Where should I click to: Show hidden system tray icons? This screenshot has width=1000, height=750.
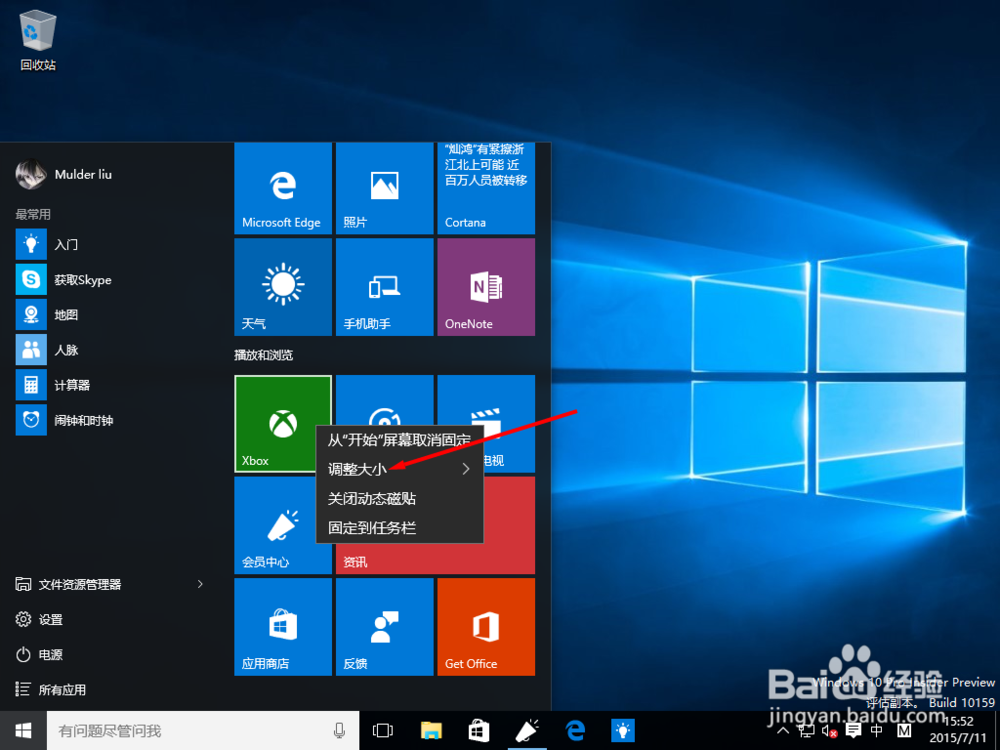(784, 730)
